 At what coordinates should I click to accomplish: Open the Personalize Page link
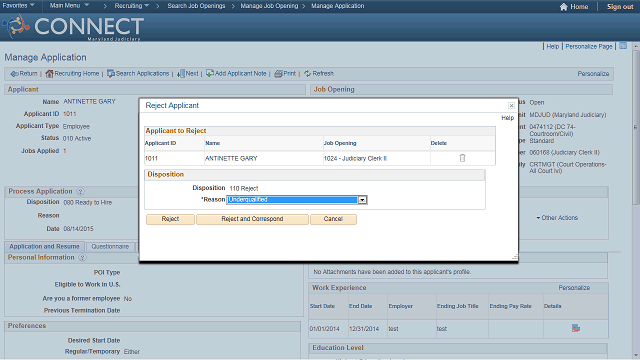(589, 47)
